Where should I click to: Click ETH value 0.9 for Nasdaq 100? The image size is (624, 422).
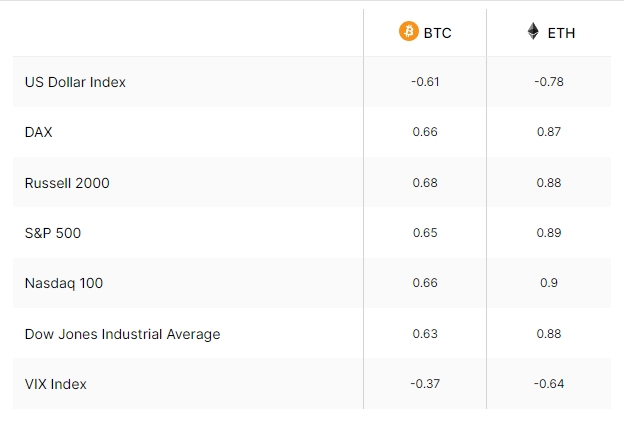coord(549,283)
